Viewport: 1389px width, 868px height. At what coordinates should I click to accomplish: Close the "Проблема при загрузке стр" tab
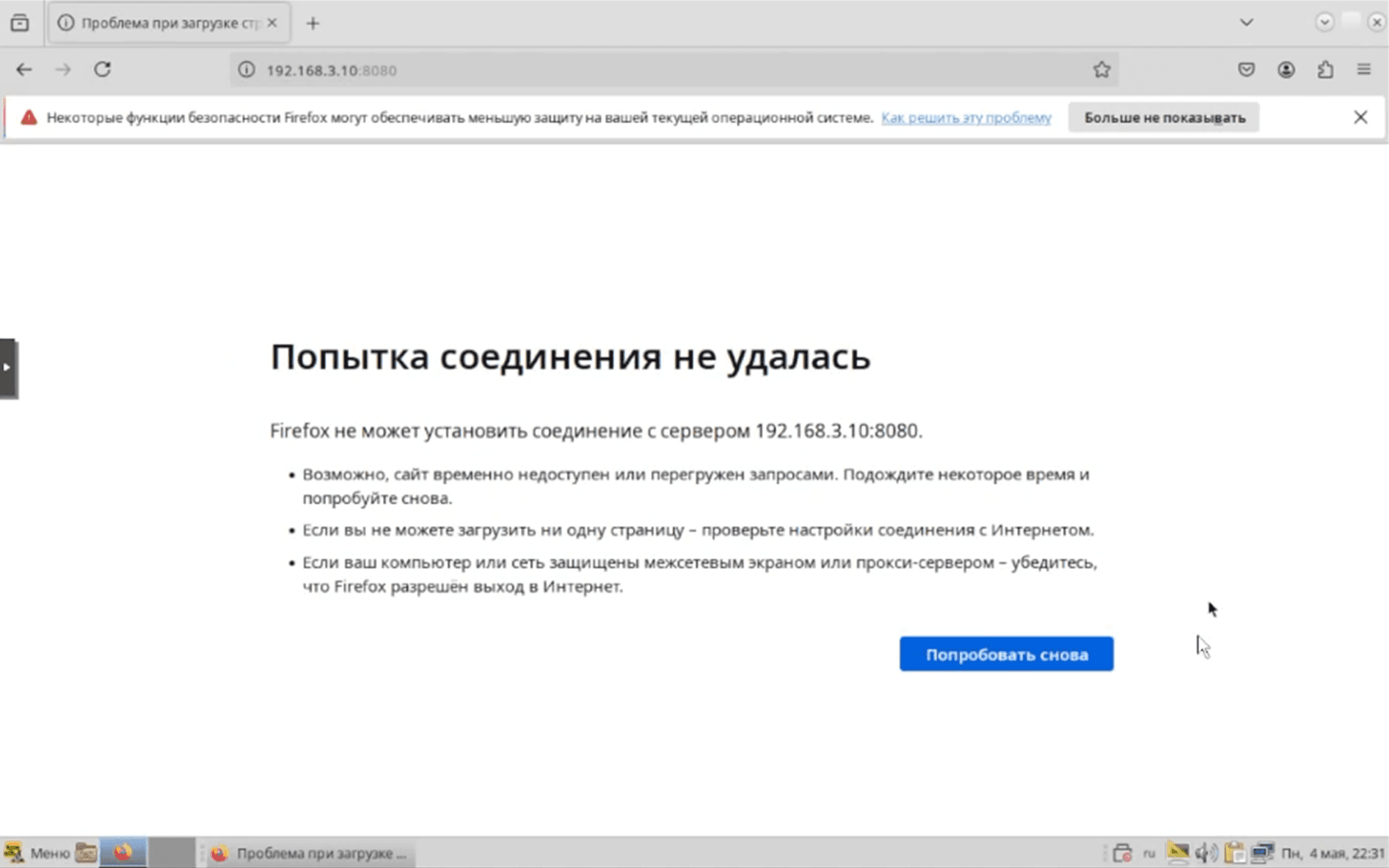[272, 23]
